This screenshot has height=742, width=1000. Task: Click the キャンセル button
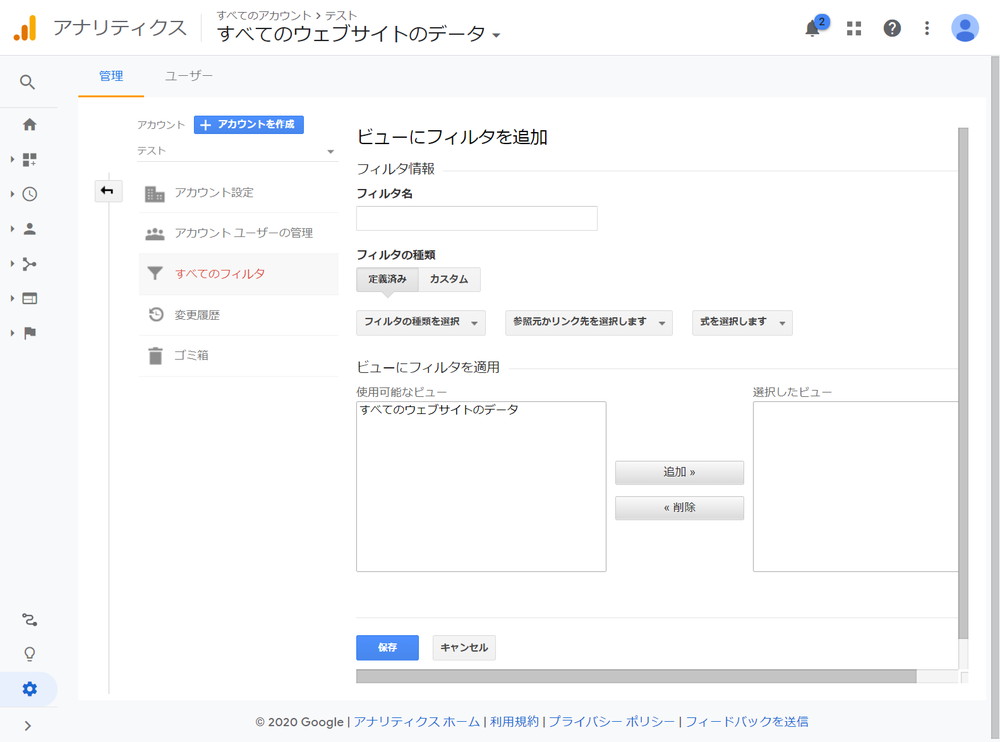pos(464,648)
